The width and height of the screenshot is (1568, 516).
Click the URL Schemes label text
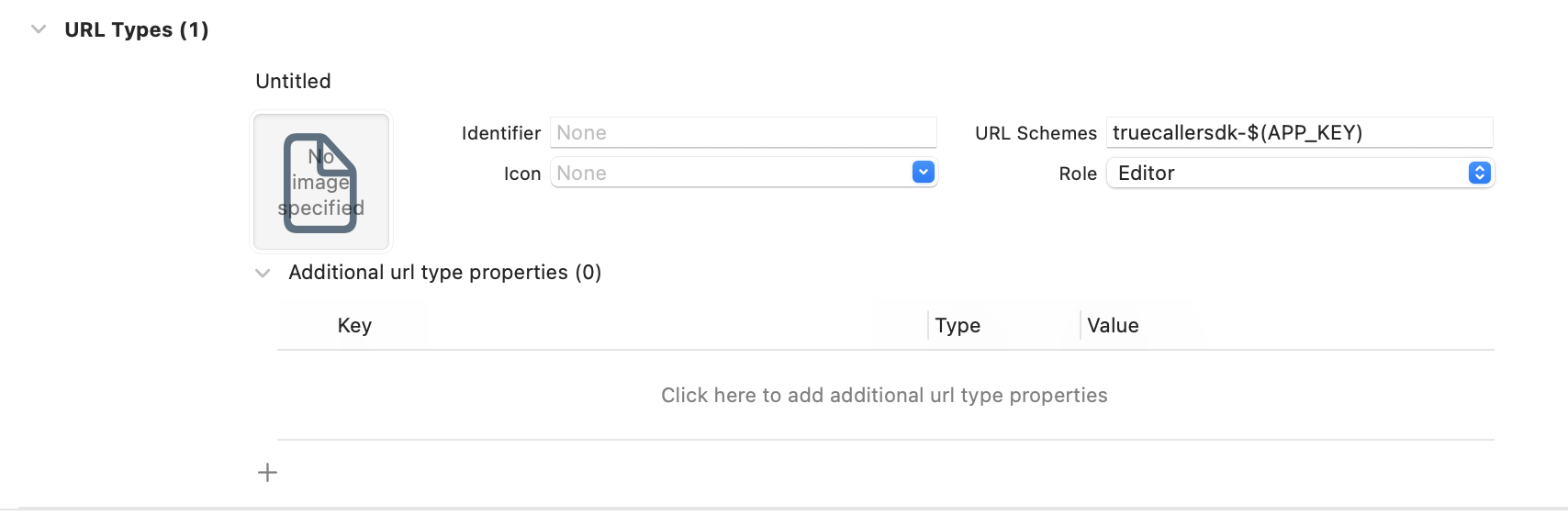[1036, 133]
